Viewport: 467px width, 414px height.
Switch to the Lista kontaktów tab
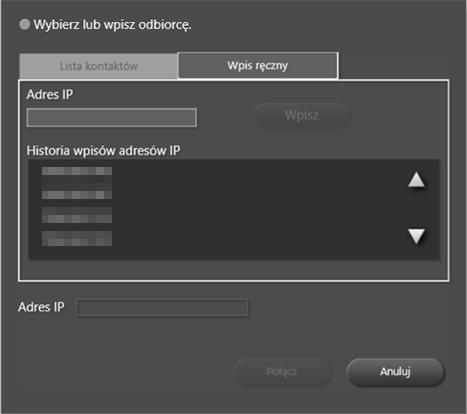[98, 66]
